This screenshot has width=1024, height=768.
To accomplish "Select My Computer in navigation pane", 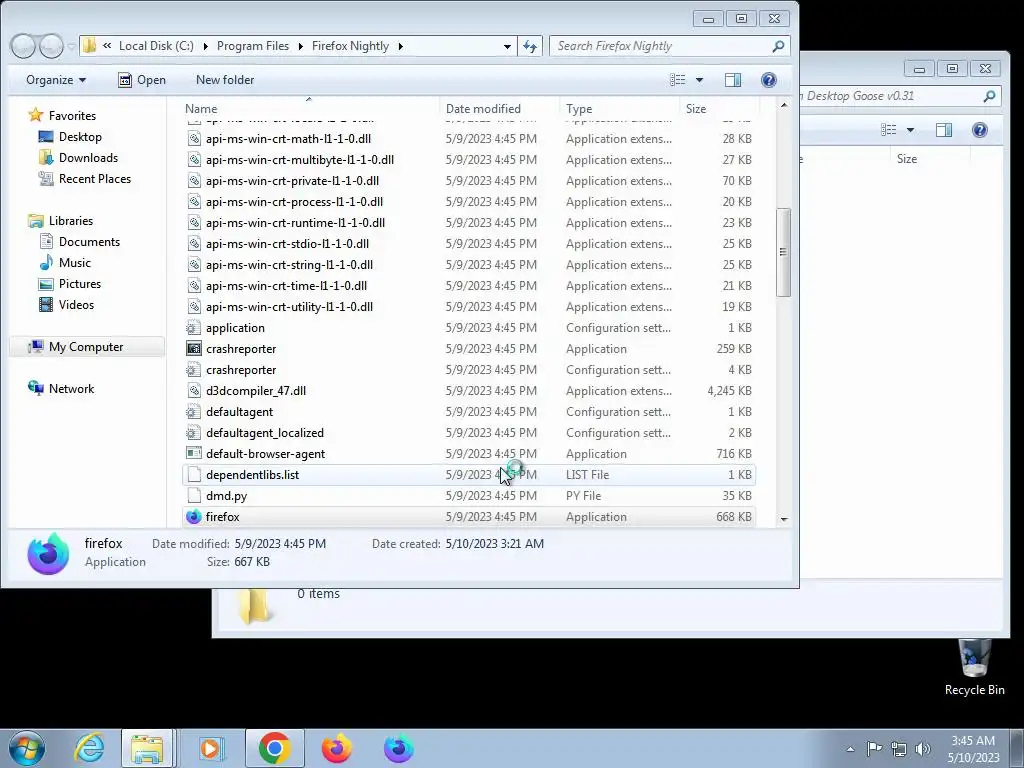I will click(86, 347).
